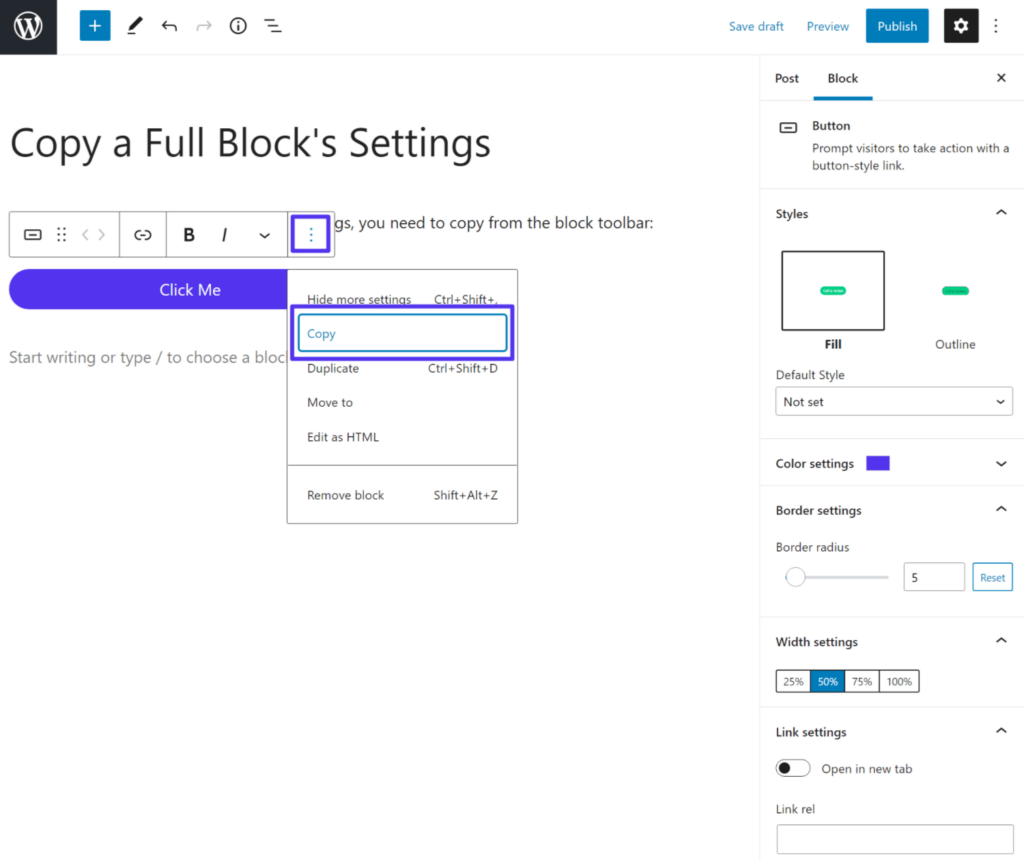The image size is (1024, 860).
Task: Open the document details info icon
Action: click(238, 26)
